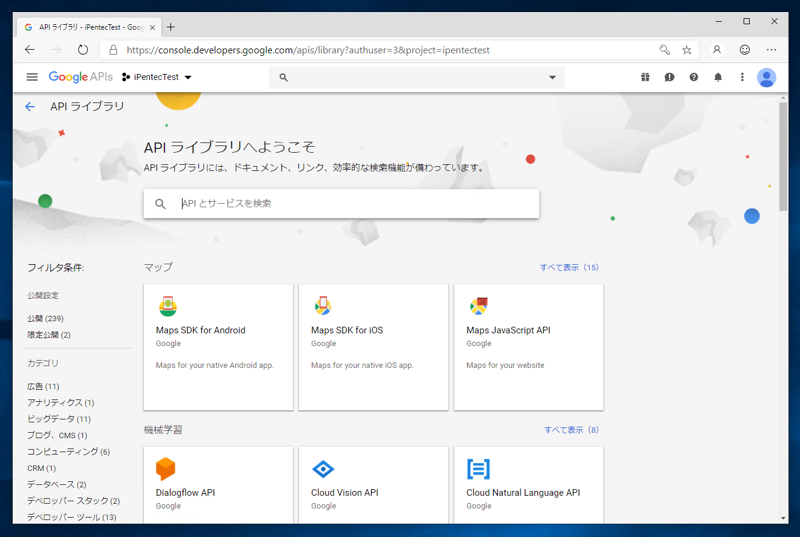Expand the top search bar dropdown arrow
800x537 pixels.
click(552, 78)
